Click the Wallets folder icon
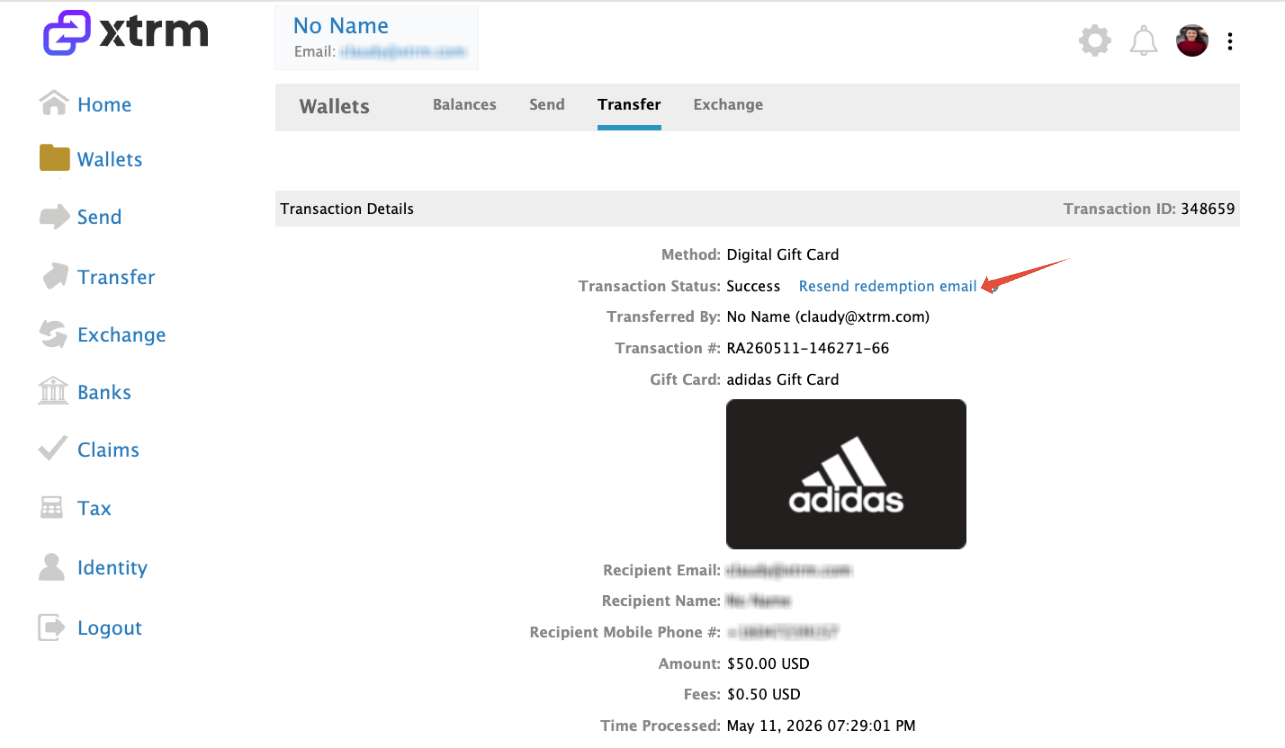The image size is (1285, 748). click(54, 158)
